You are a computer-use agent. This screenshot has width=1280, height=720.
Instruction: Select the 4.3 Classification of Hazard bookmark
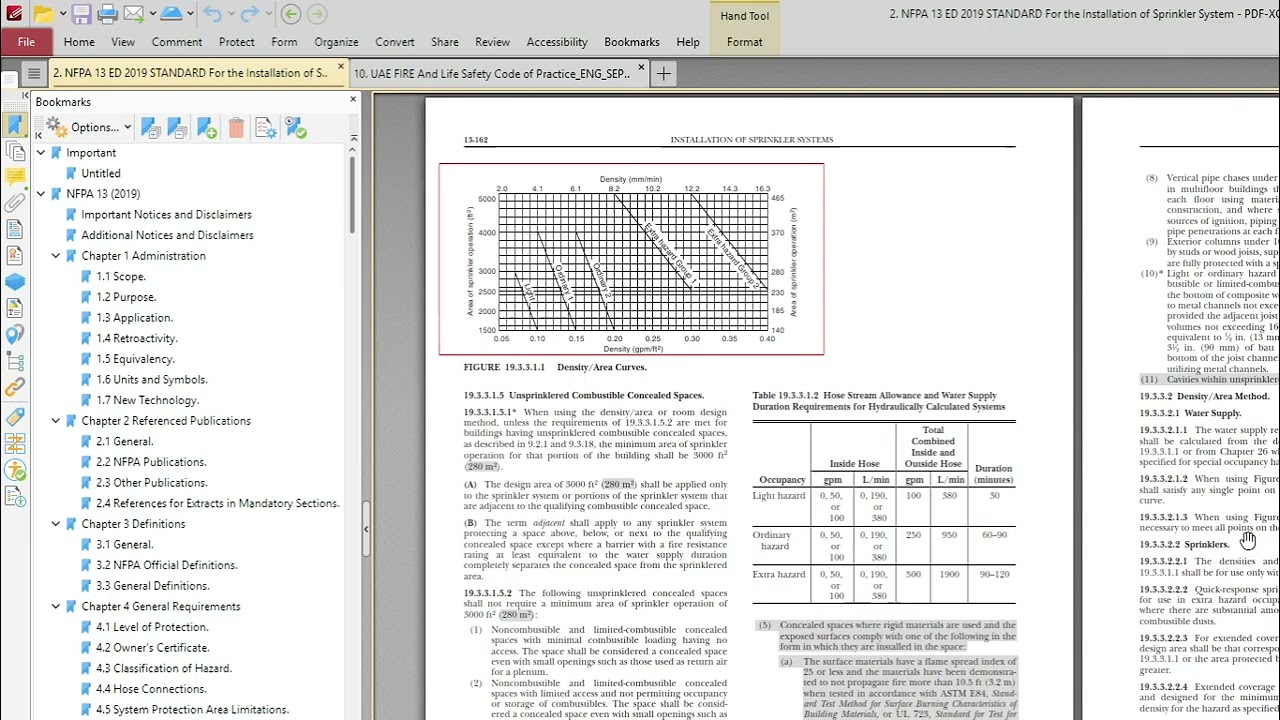[163, 668]
